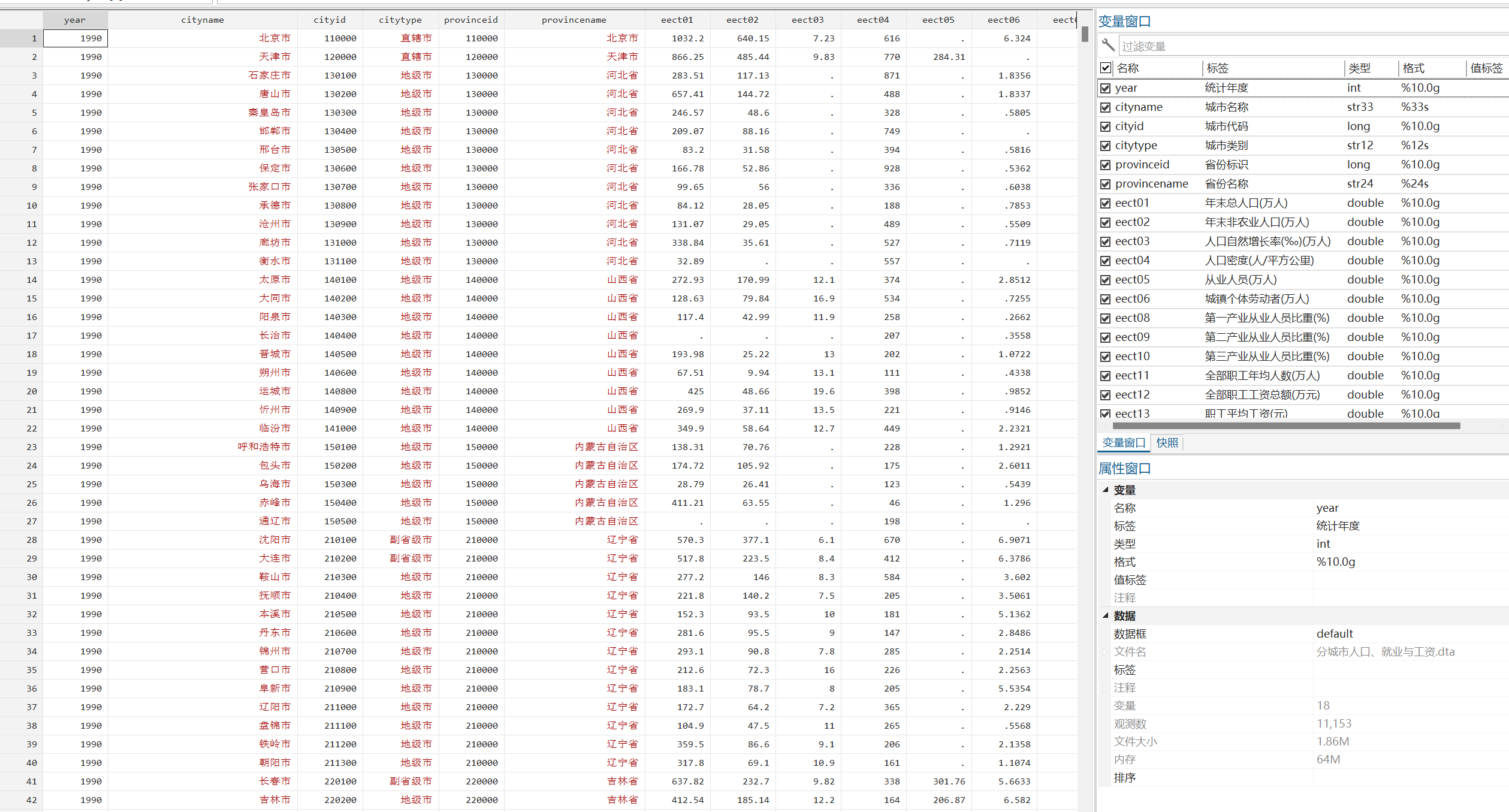
Task: Toggle the select-all checkbox next to 名称
Action: (1106, 68)
